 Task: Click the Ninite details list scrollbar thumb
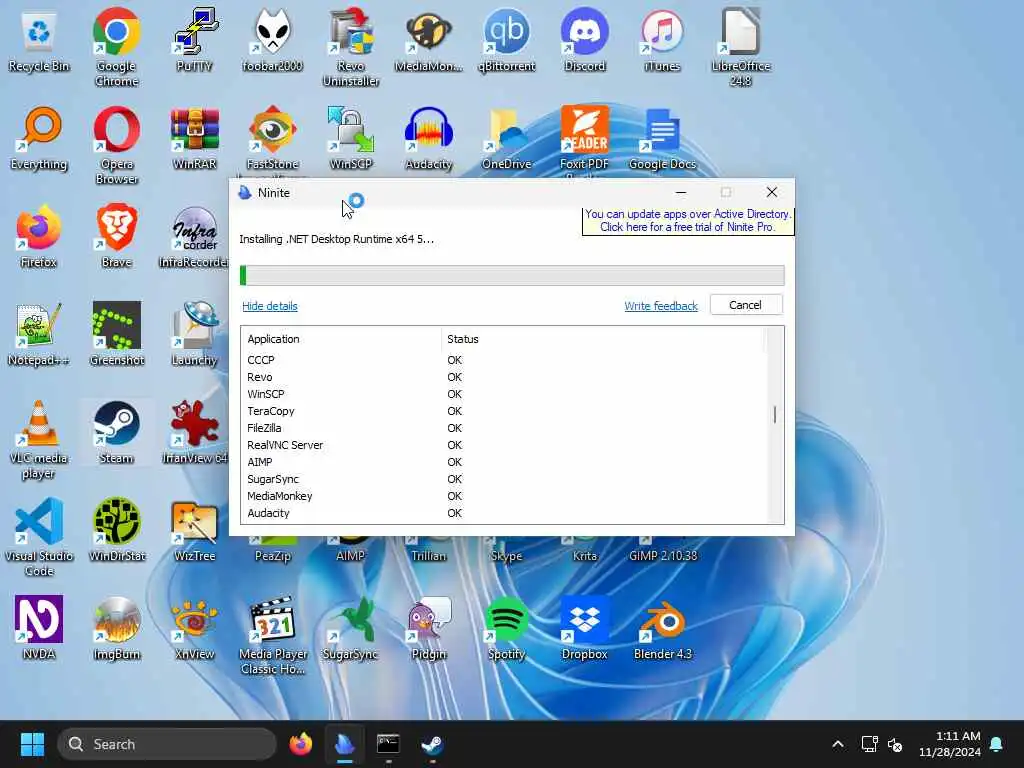point(775,414)
